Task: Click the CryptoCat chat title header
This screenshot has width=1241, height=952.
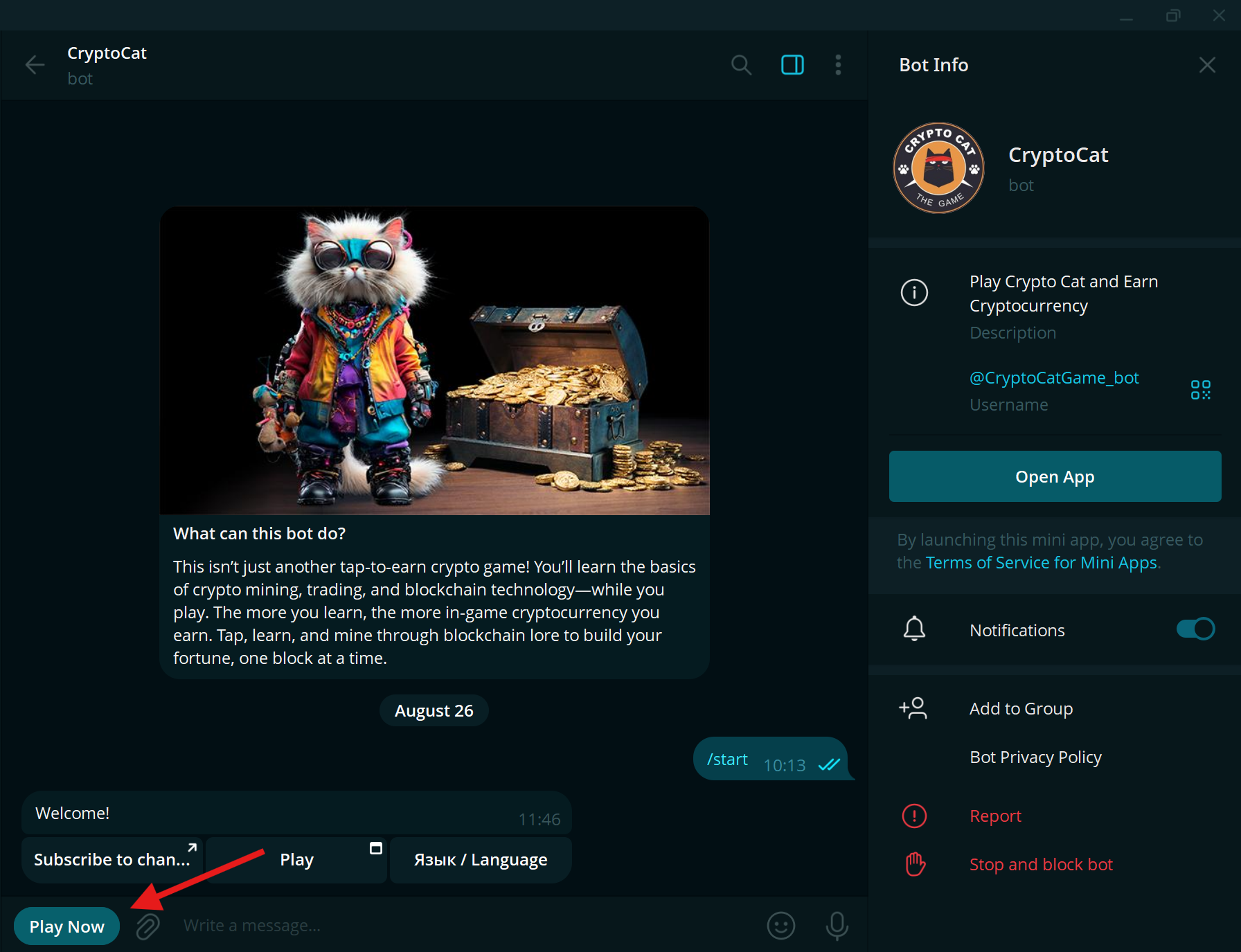Action: click(107, 53)
